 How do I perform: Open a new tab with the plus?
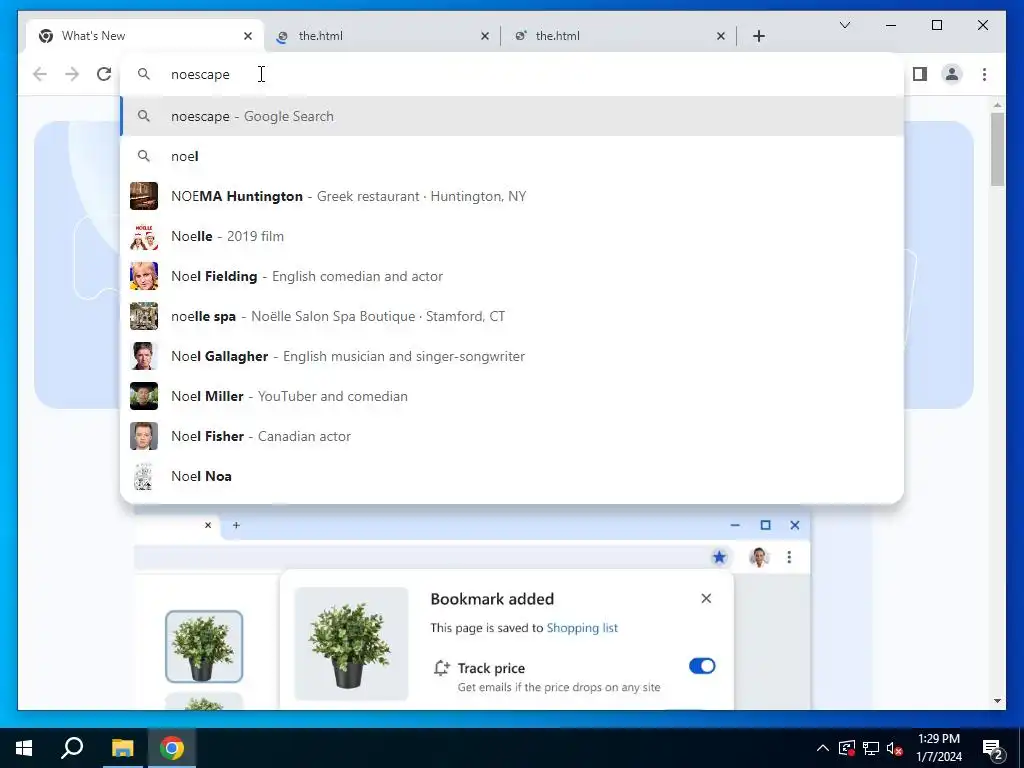[758, 36]
